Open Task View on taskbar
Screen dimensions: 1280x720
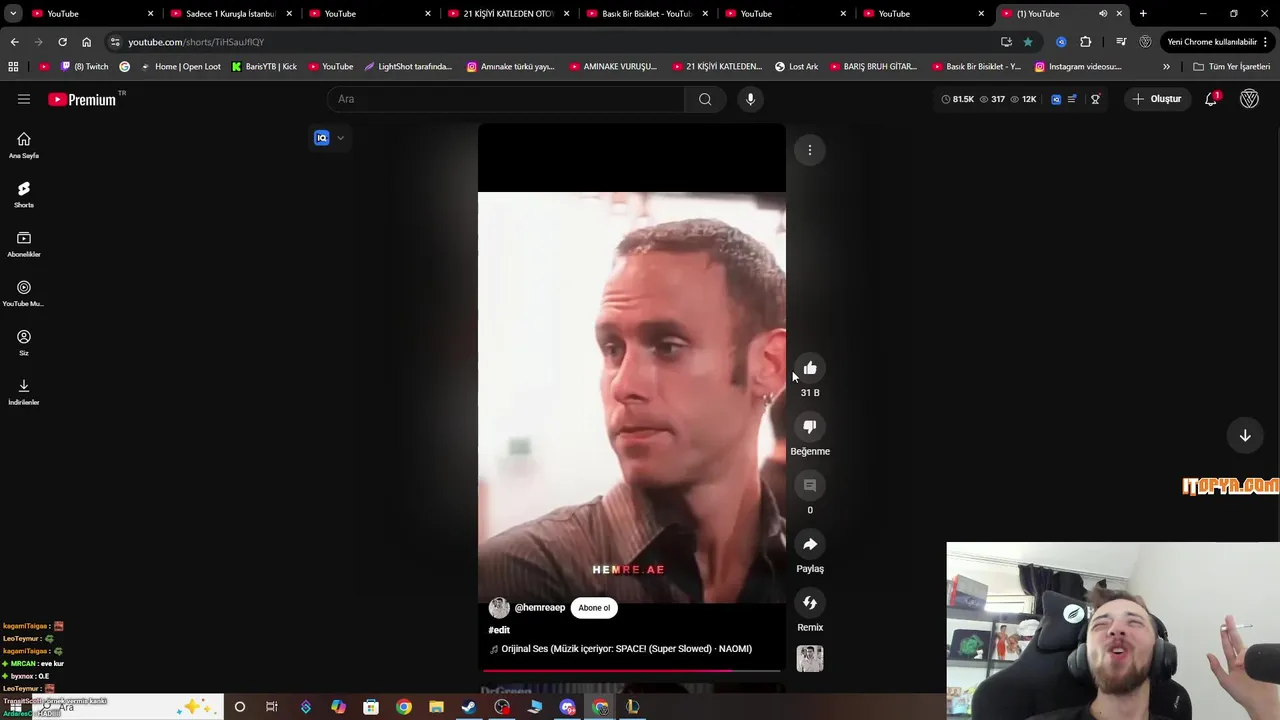tap(272, 707)
